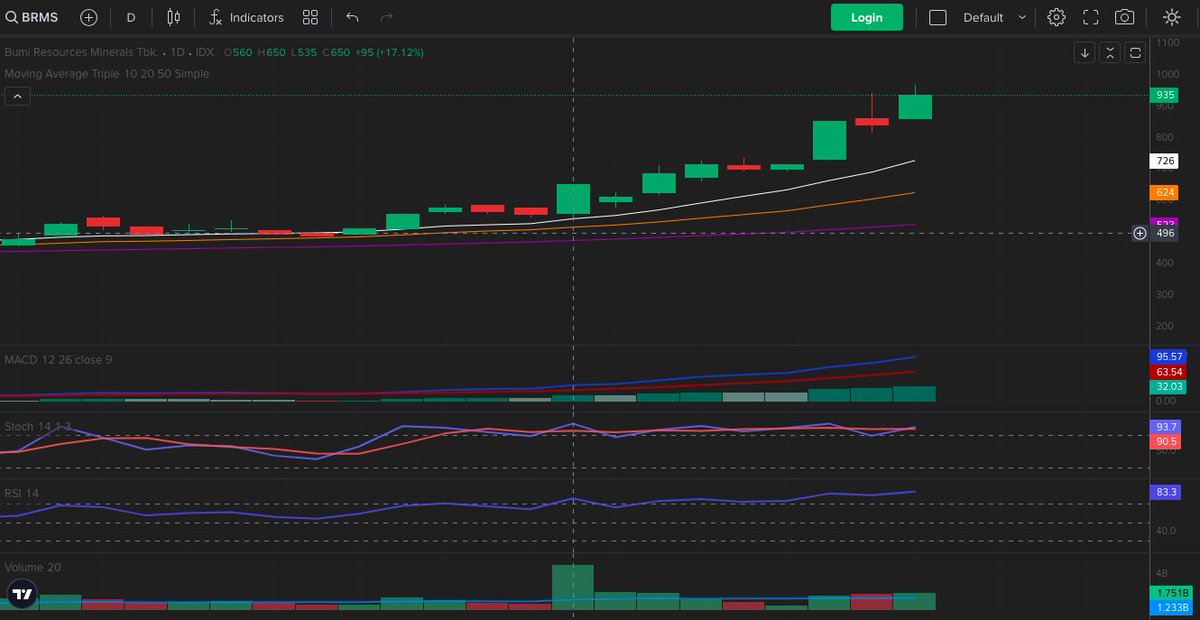Collapse the pane with the down-arrow-to-line icon
The width and height of the screenshot is (1200, 620).
pyautogui.click(x=1110, y=53)
